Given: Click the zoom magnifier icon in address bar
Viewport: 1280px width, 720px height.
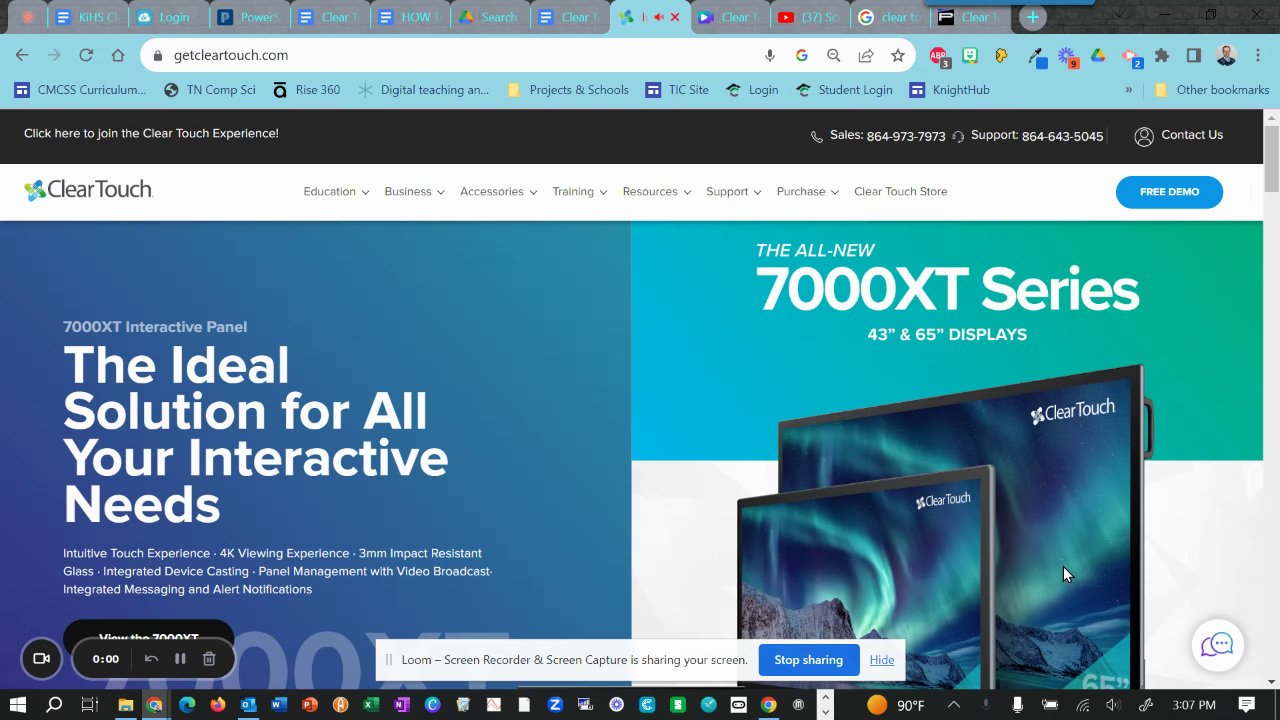Looking at the screenshot, I should pyautogui.click(x=833, y=56).
